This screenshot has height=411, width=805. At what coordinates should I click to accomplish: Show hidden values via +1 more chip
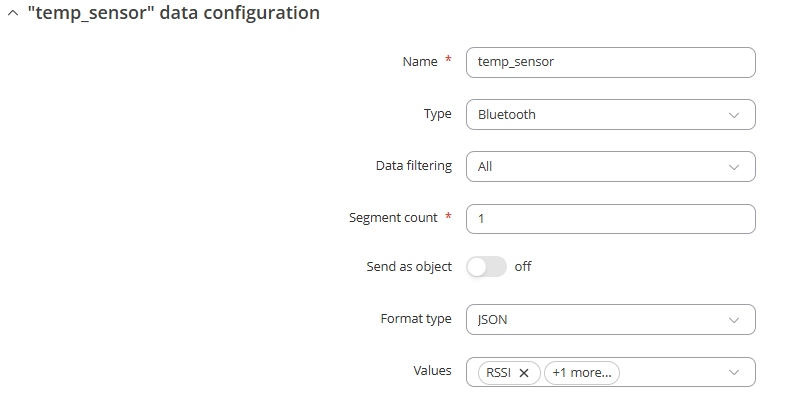pyautogui.click(x=582, y=373)
